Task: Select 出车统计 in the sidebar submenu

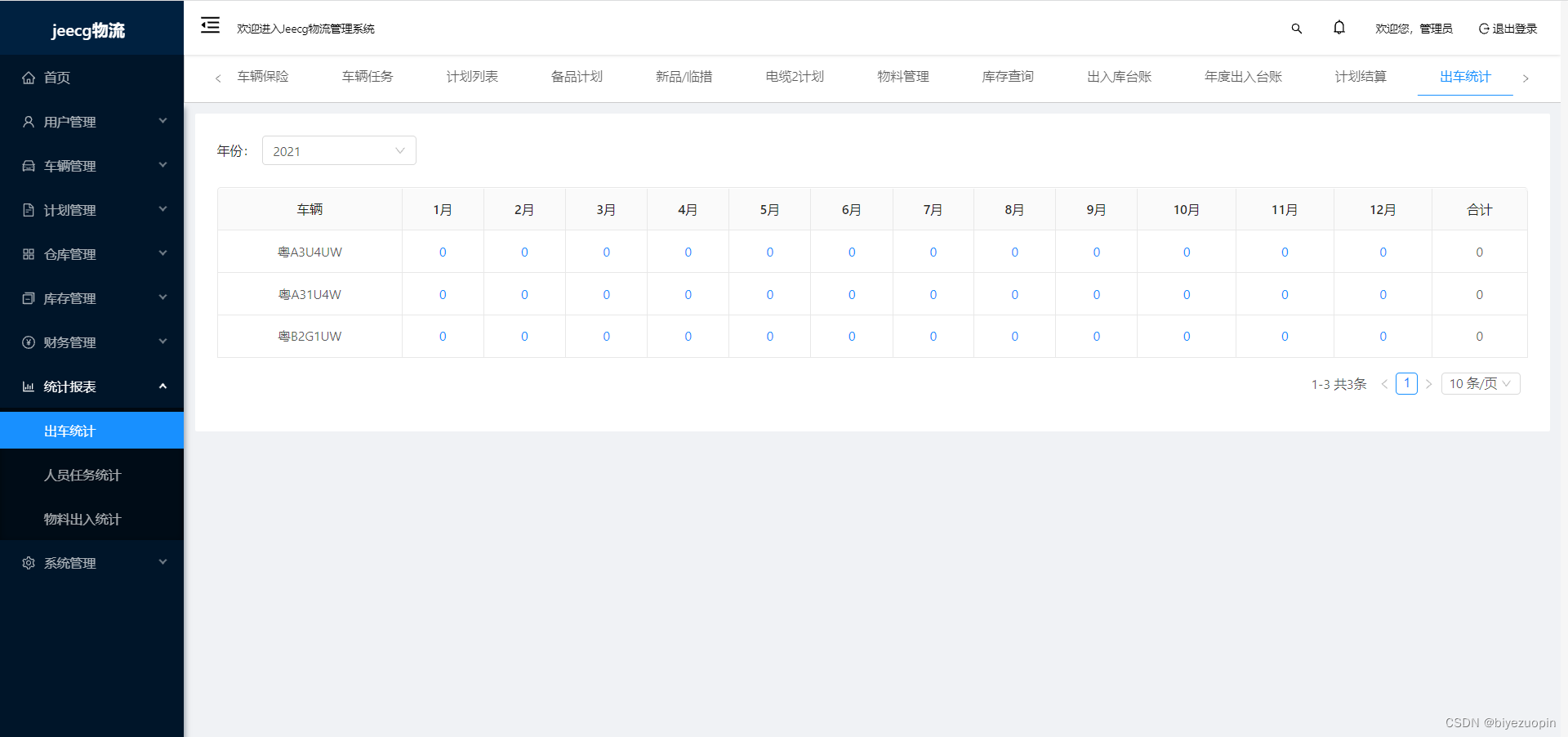Action: [91, 431]
